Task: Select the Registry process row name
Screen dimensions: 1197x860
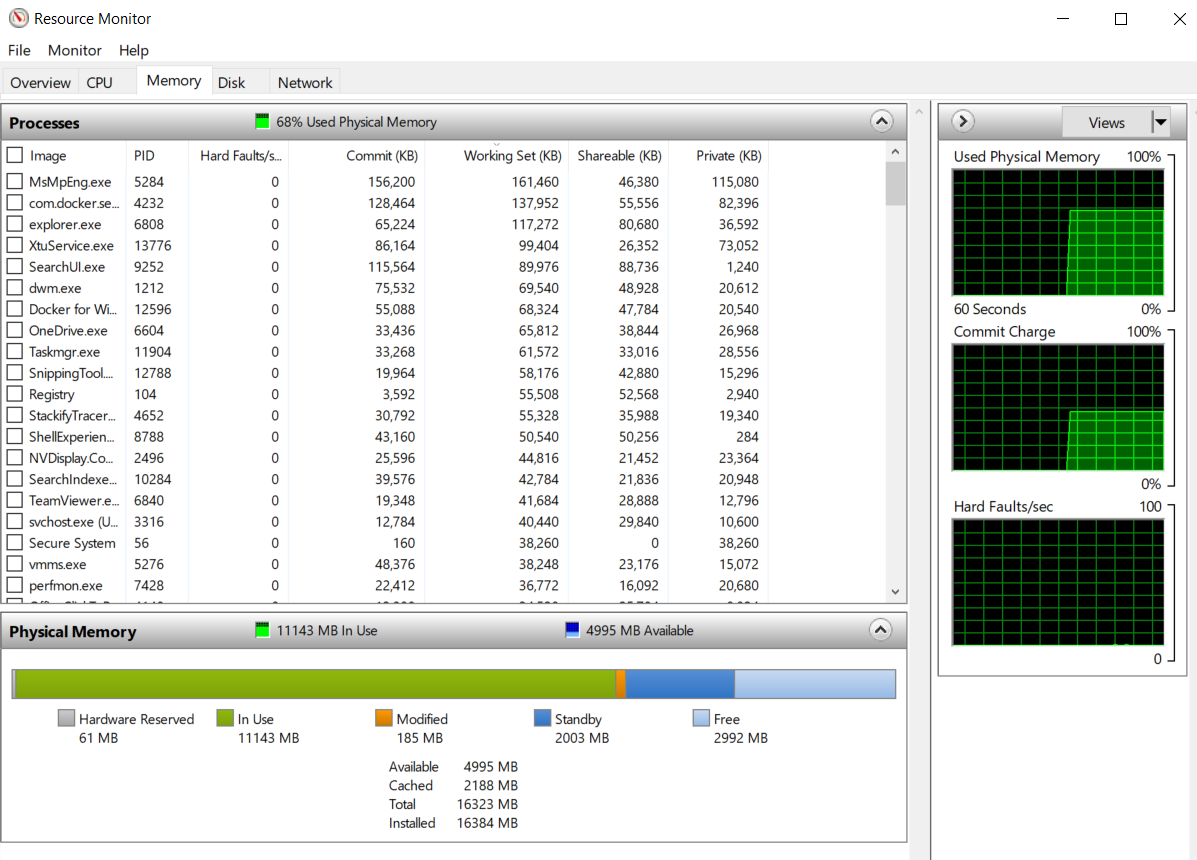Action: (52, 395)
